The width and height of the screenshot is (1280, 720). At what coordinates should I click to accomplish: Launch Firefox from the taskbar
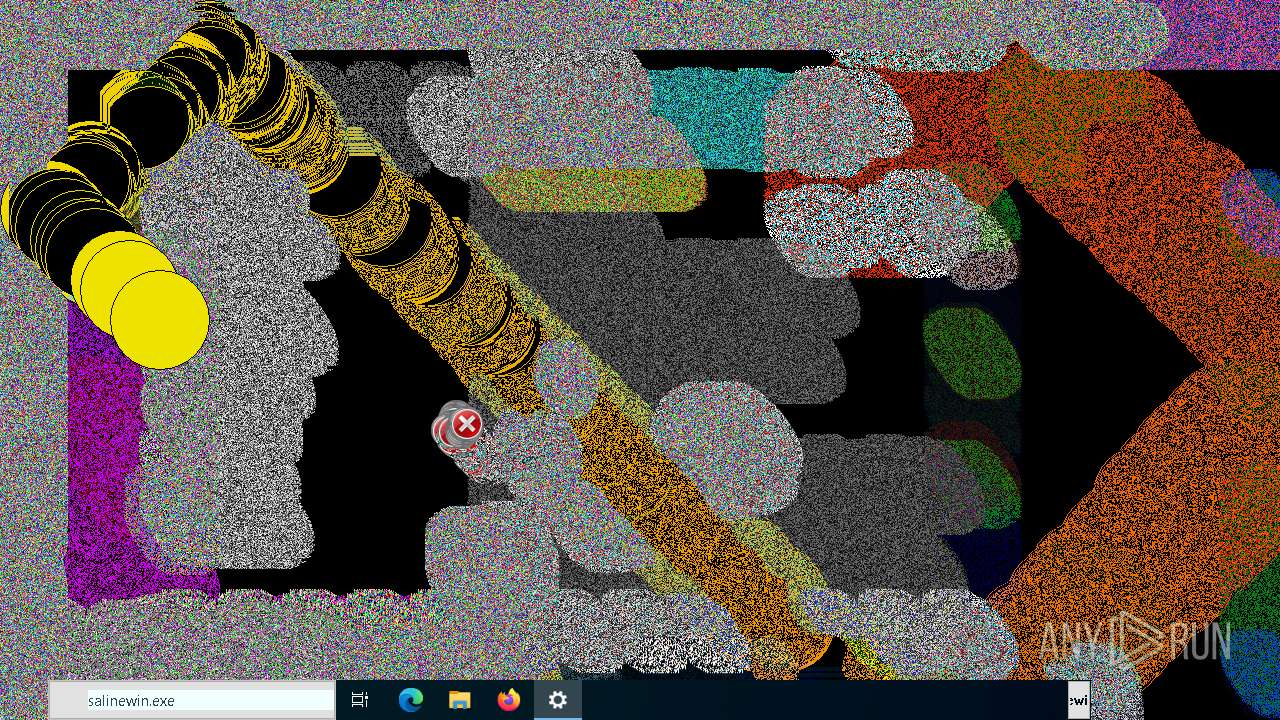coord(509,701)
